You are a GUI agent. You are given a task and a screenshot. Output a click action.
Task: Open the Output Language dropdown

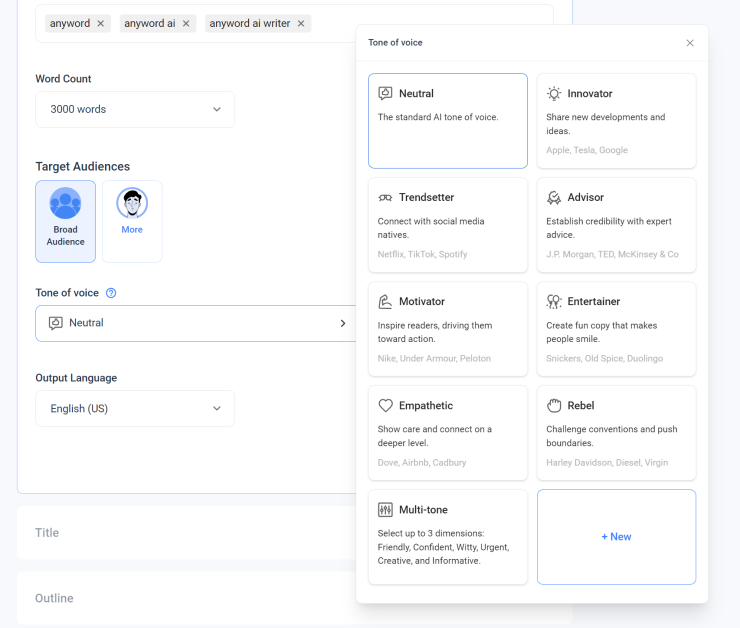[135, 409]
